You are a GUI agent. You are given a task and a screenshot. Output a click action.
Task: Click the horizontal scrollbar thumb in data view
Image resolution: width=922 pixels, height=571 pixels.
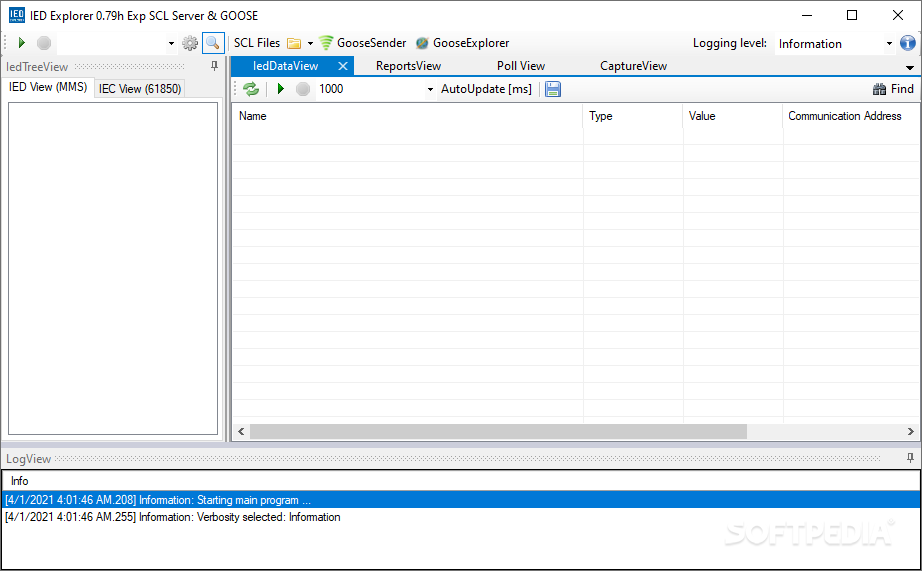498,432
